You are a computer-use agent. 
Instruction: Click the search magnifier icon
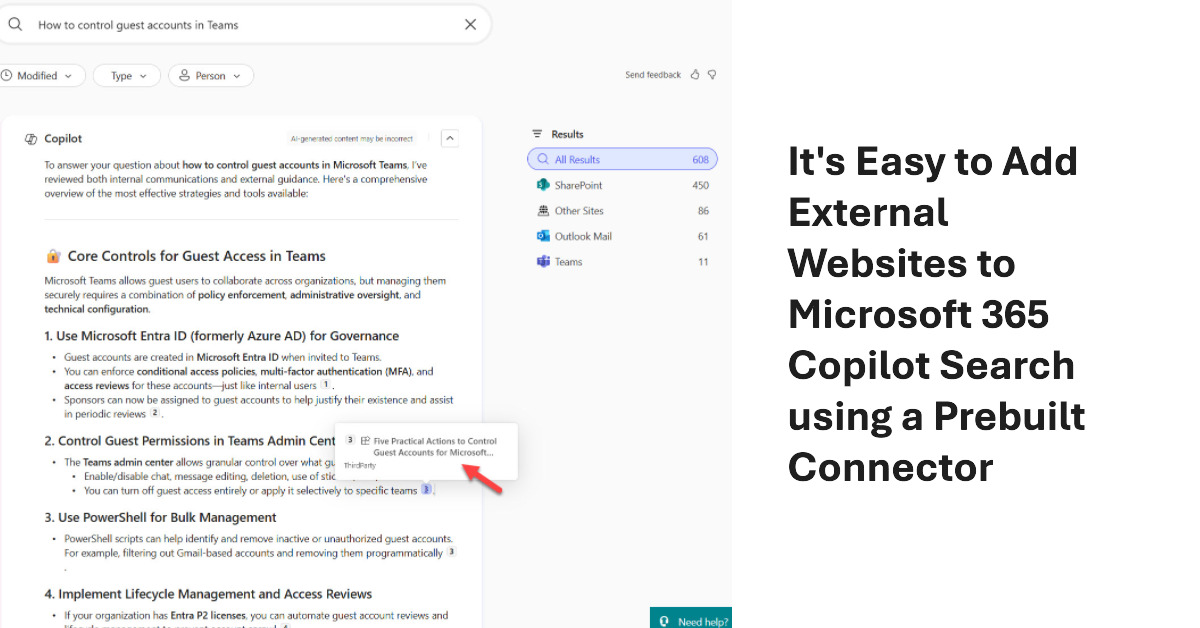coord(13,23)
